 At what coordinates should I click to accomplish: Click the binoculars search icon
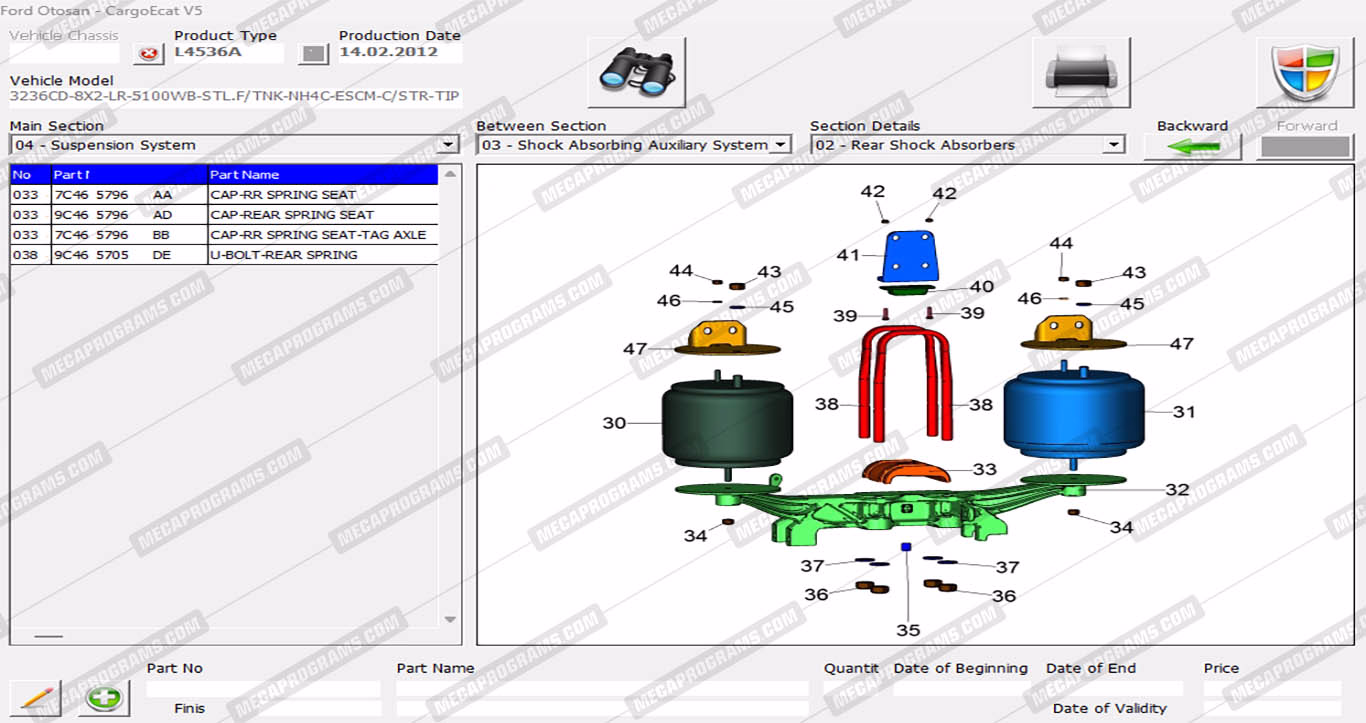636,72
